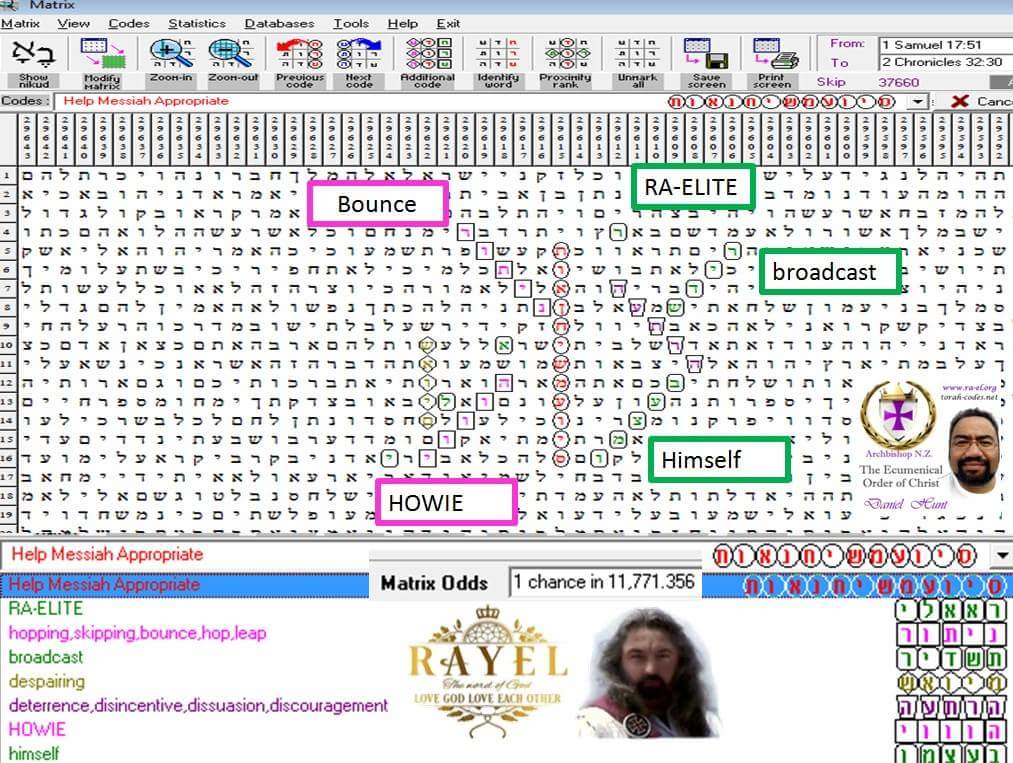Open the Databases menu
This screenshot has height=763, width=1013.
(279, 23)
